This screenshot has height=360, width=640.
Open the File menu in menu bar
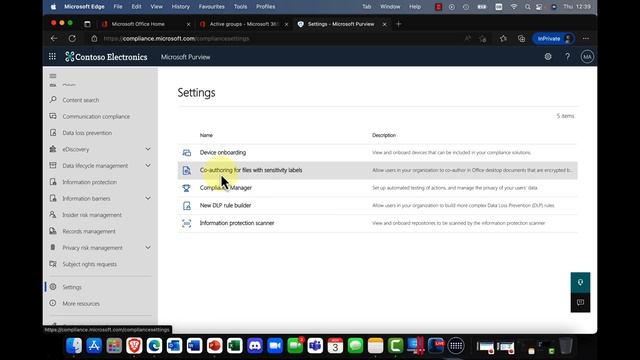(118, 7)
